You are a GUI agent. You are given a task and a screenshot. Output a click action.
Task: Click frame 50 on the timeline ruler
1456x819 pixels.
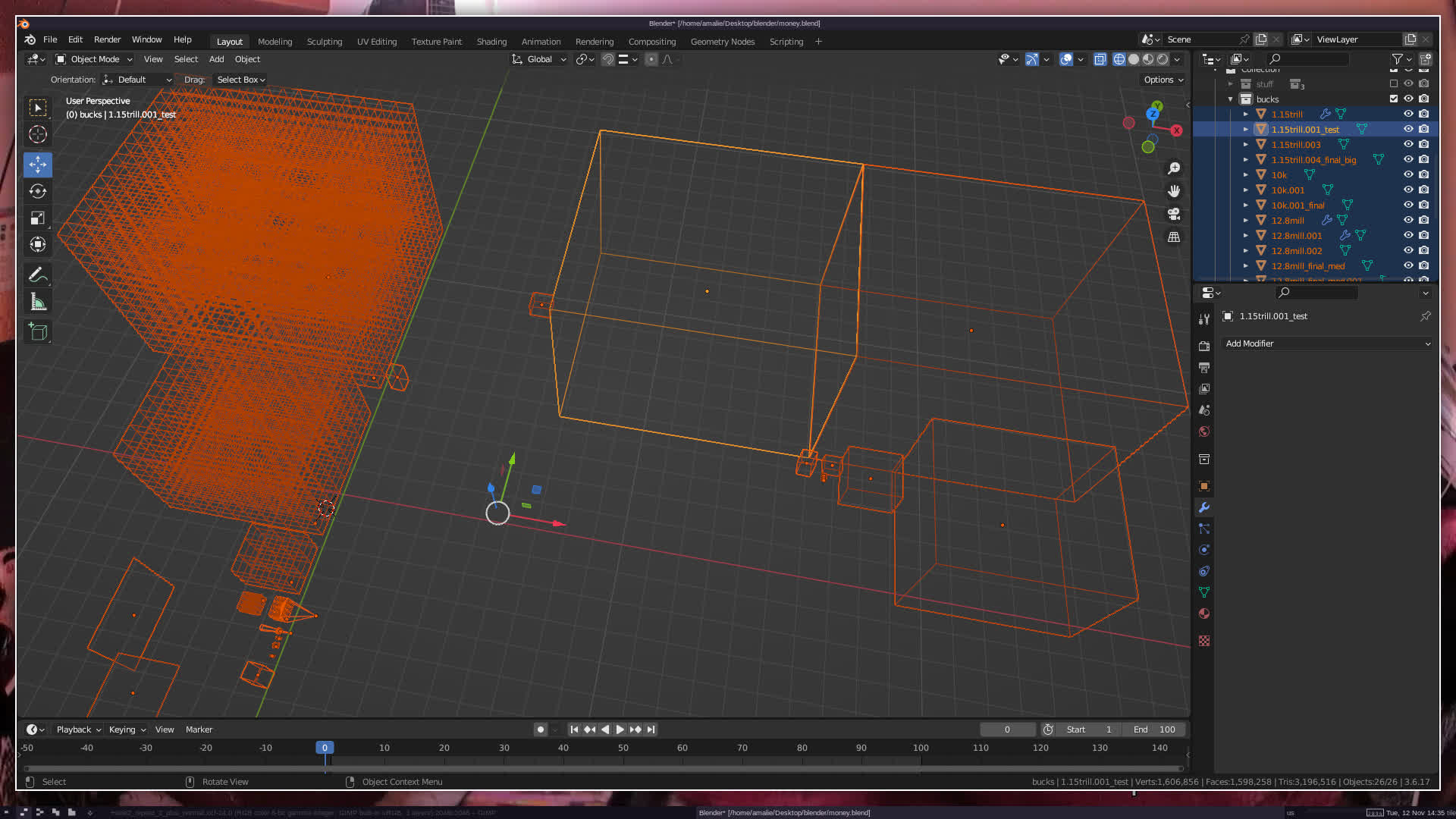pyautogui.click(x=623, y=748)
